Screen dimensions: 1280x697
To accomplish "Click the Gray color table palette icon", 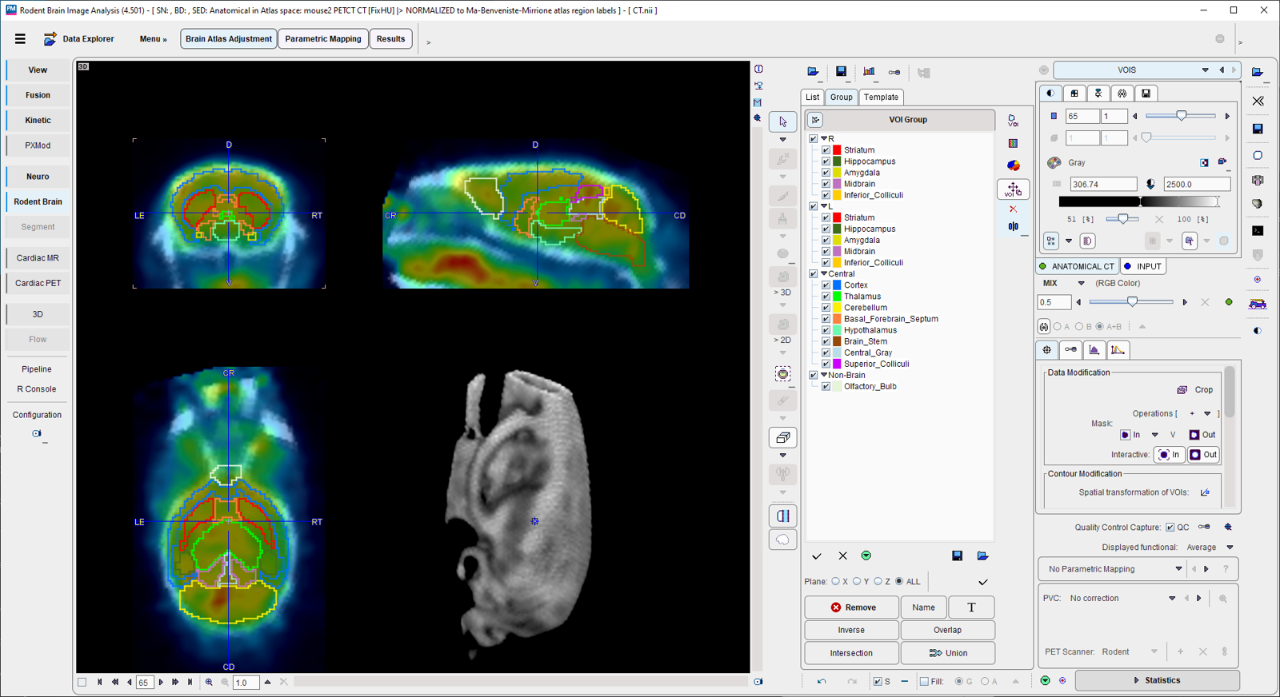I will [x=1054, y=162].
